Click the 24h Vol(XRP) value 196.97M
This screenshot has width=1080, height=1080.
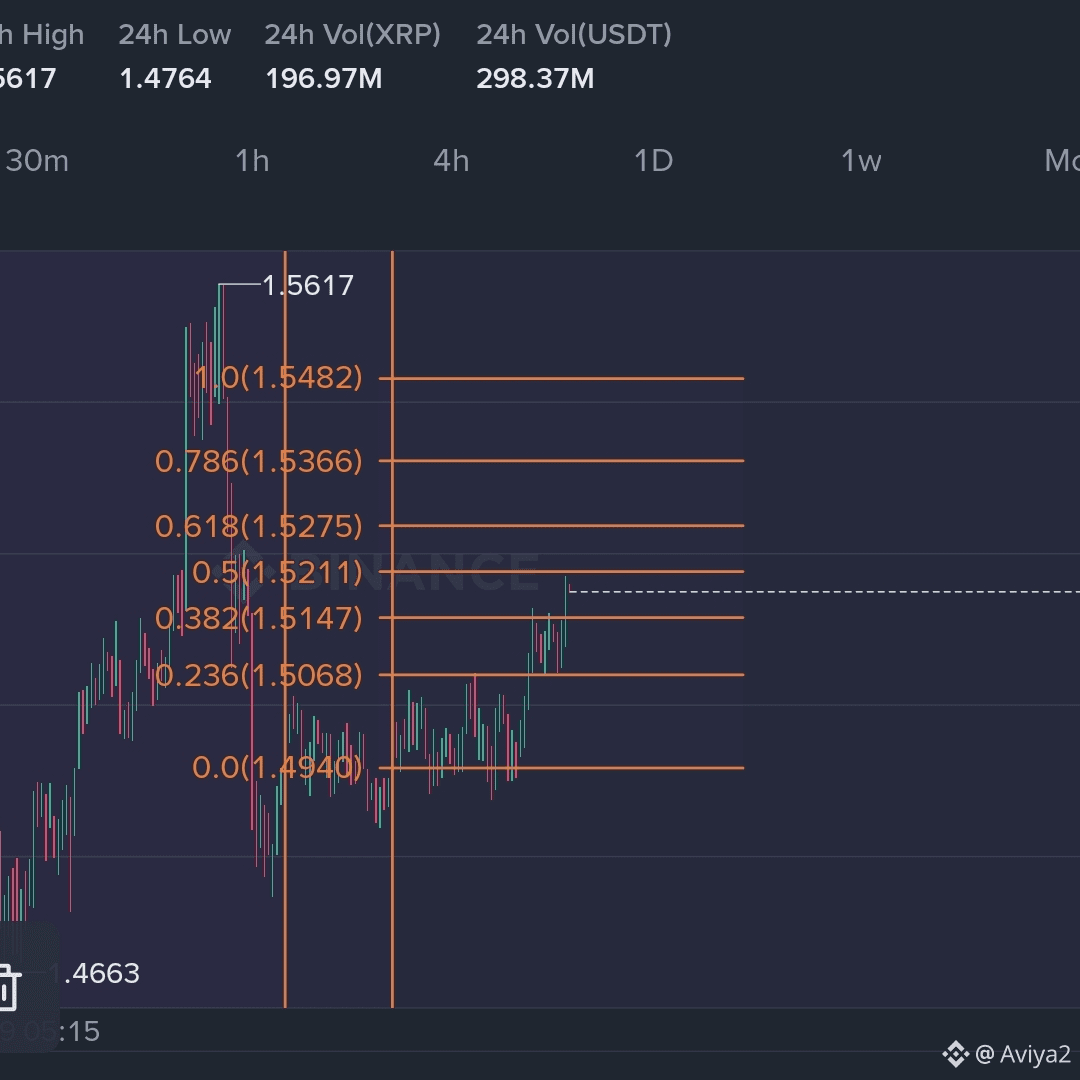(x=324, y=79)
